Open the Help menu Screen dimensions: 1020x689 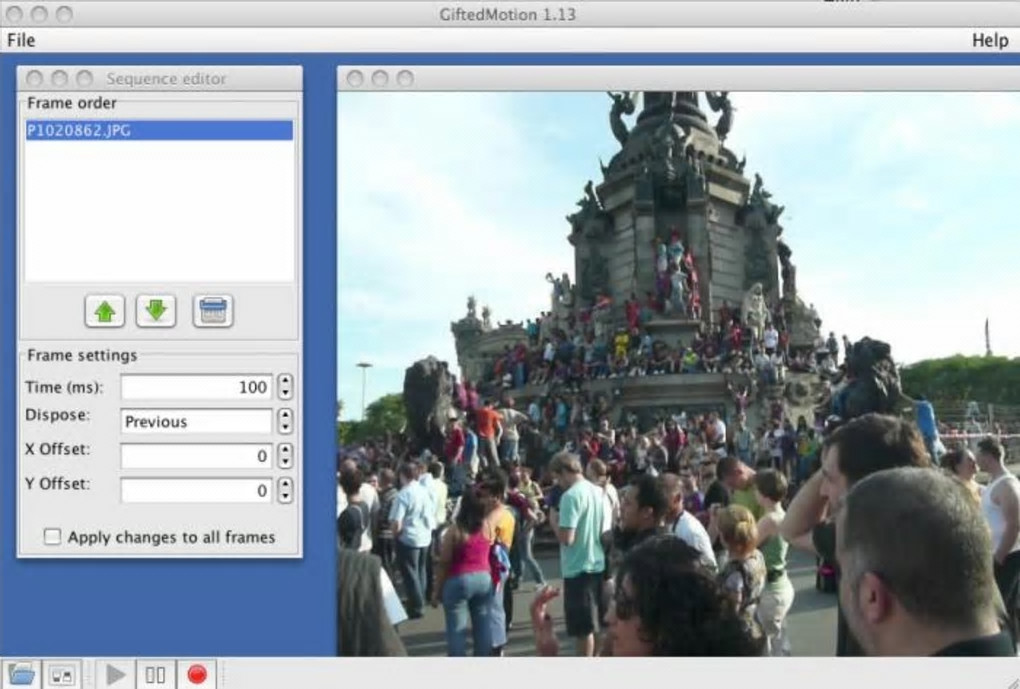(x=989, y=40)
